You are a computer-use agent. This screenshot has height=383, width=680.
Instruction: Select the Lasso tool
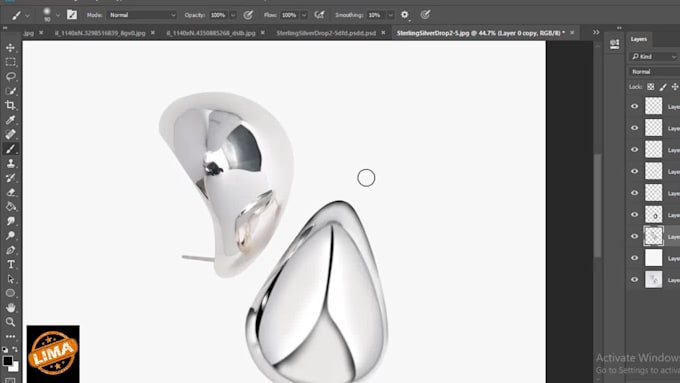pos(10,76)
